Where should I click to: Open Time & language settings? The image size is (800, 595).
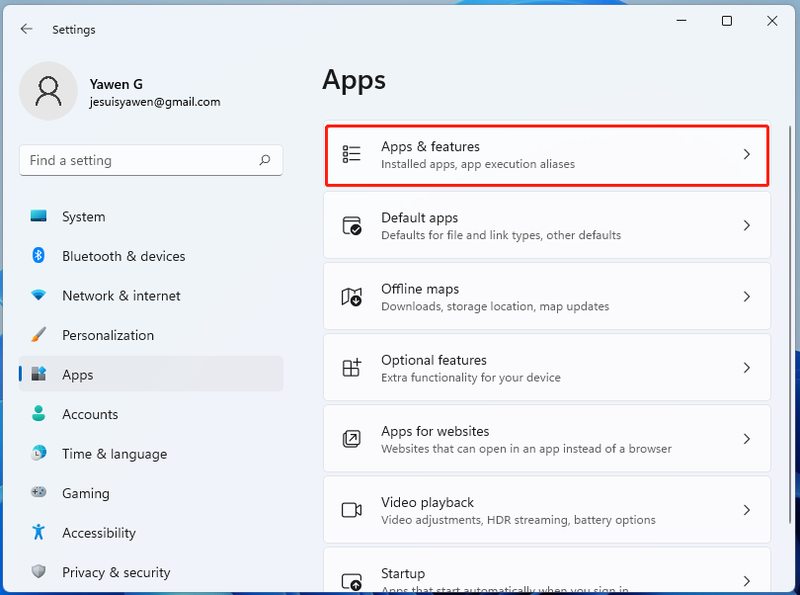click(151, 454)
